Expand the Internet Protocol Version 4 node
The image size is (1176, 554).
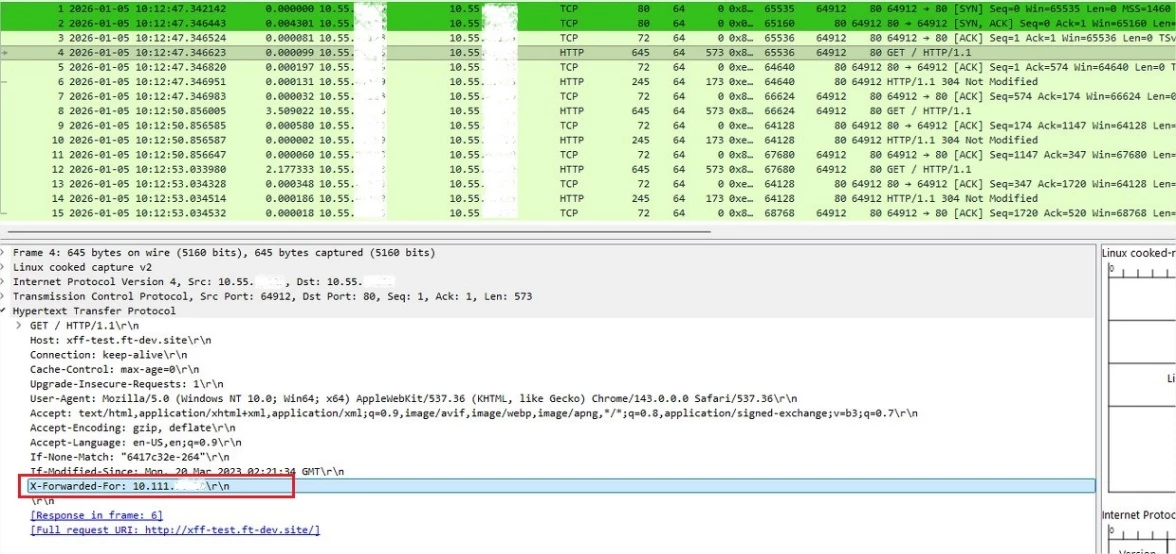pos(4,282)
